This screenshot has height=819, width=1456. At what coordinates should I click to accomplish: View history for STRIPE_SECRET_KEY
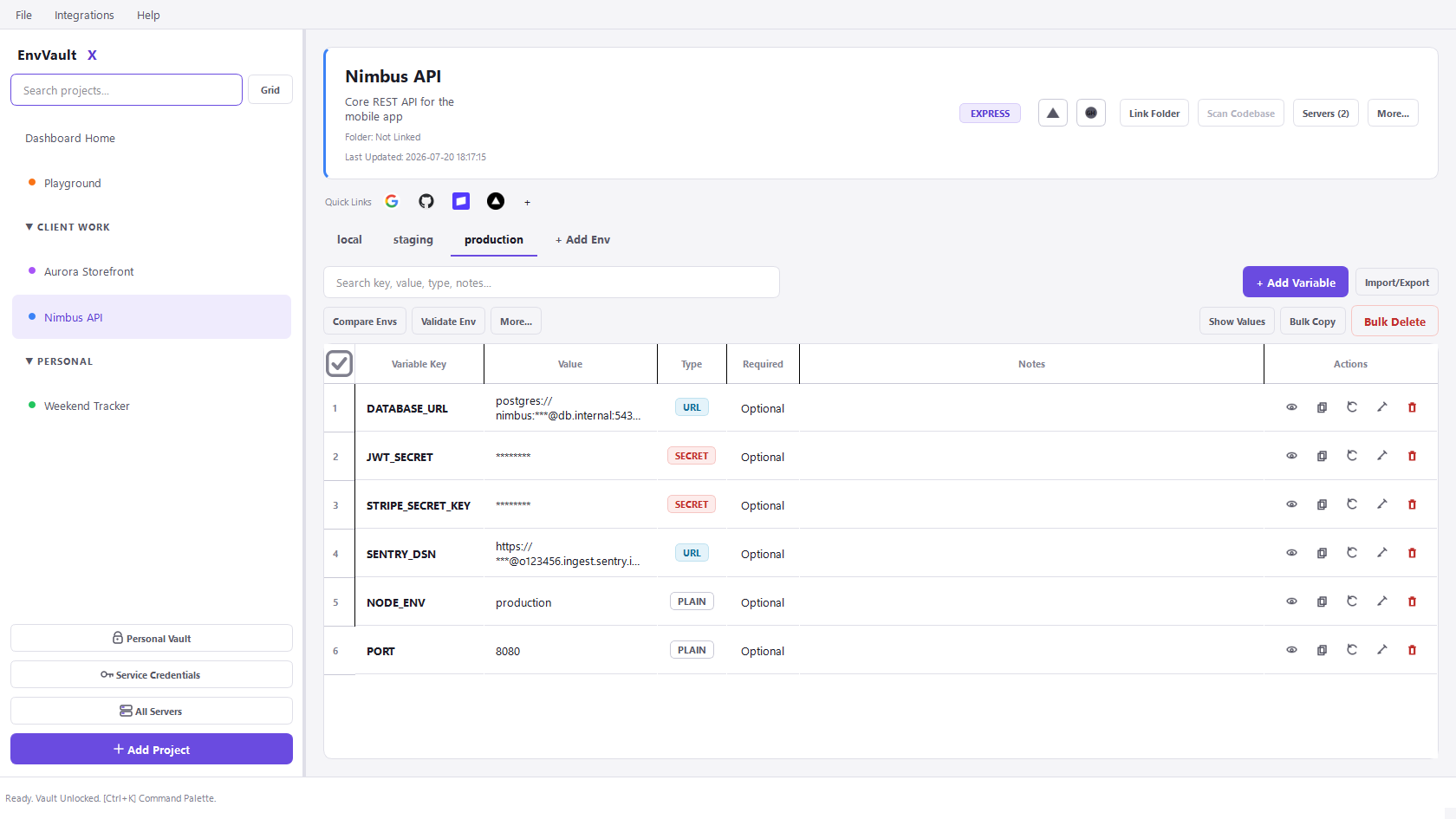1352,504
